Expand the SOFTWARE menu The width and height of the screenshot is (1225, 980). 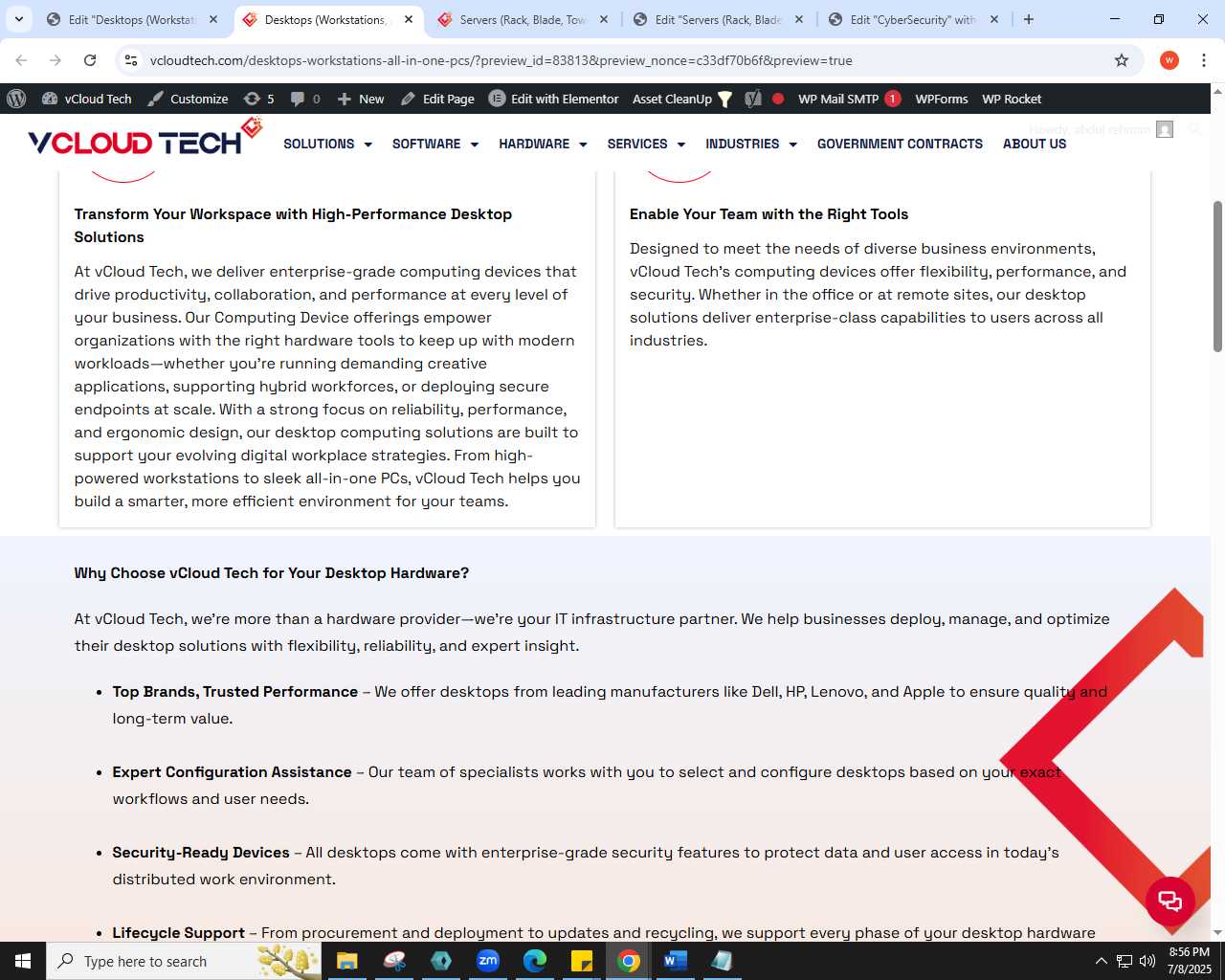coord(435,144)
